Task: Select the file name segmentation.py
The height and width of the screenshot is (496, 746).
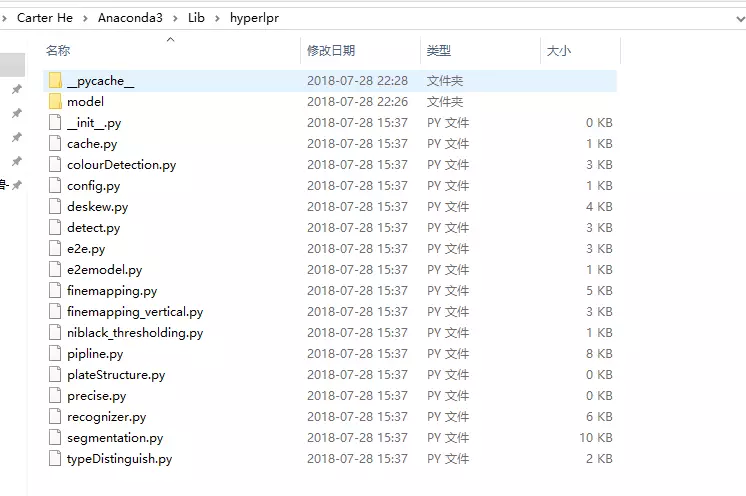Action: (x=115, y=438)
